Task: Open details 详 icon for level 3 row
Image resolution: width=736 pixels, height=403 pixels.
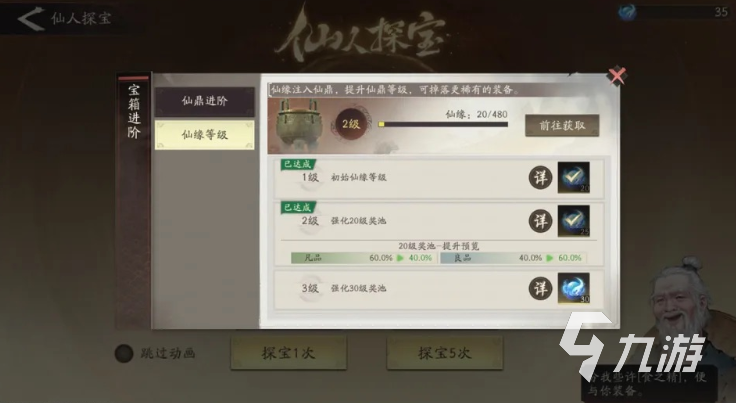Action: tap(540, 289)
